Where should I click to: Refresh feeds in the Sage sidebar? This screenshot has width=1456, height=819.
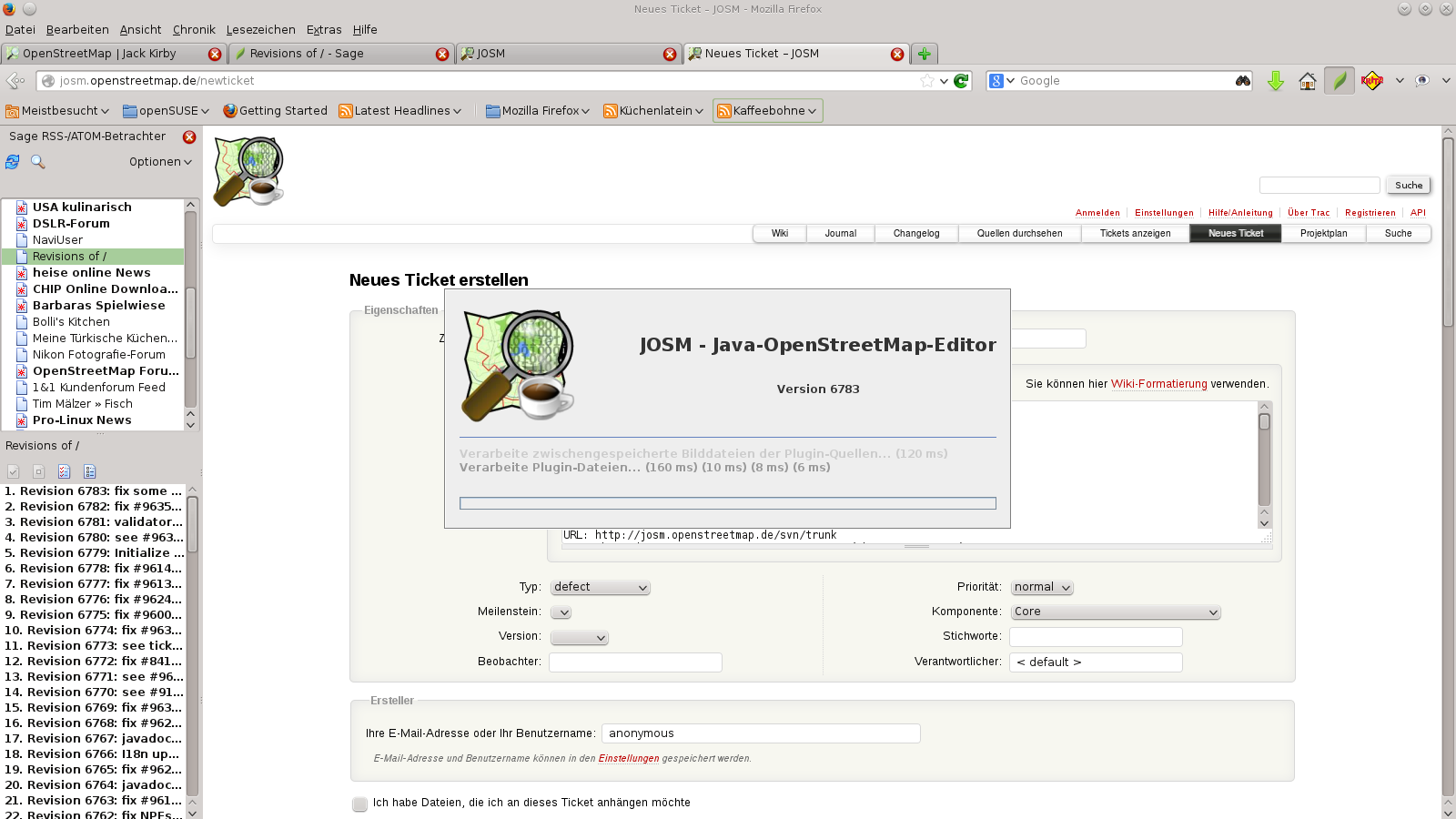(13, 162)
